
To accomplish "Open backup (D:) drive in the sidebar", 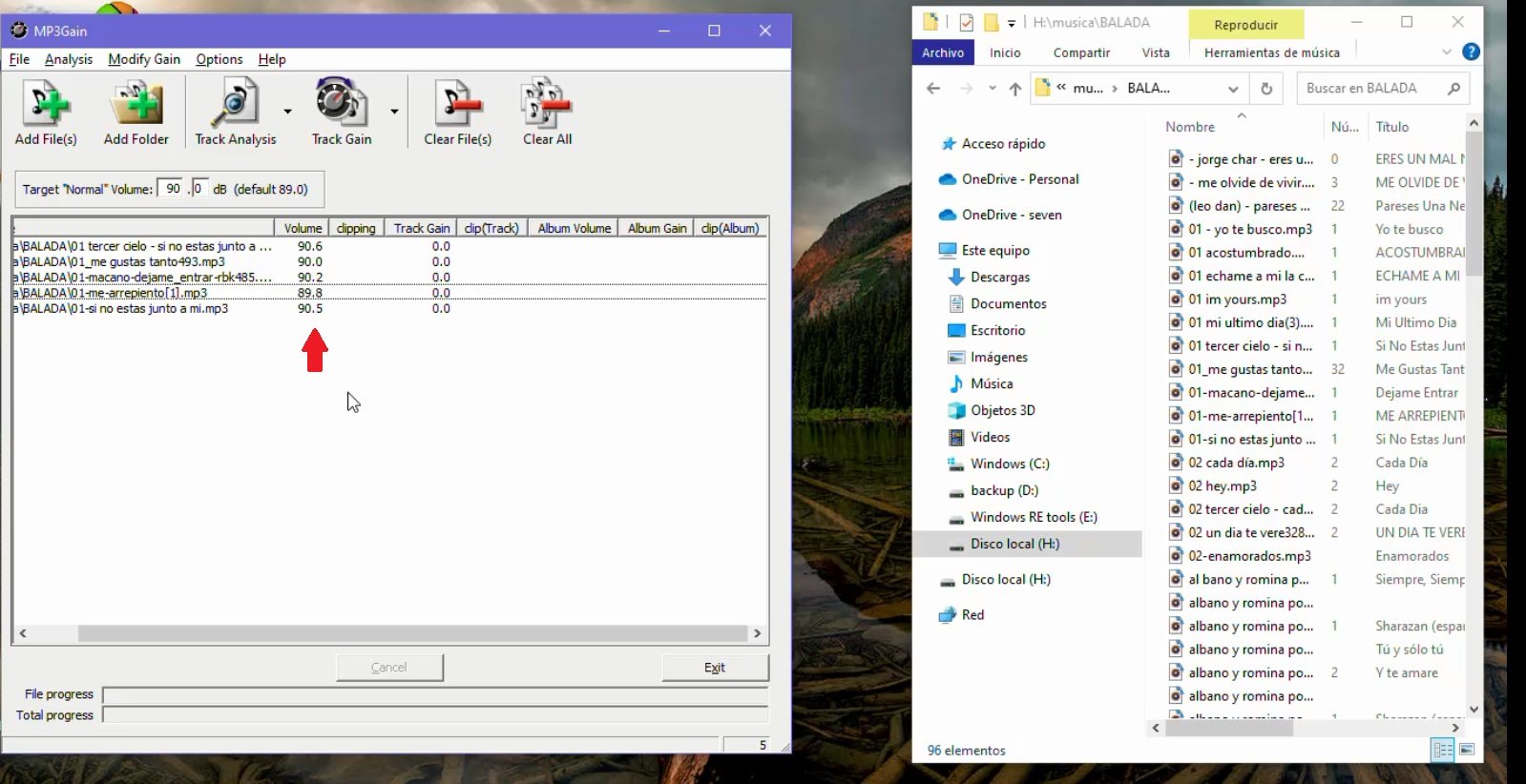I will (x=1004, y=490).
